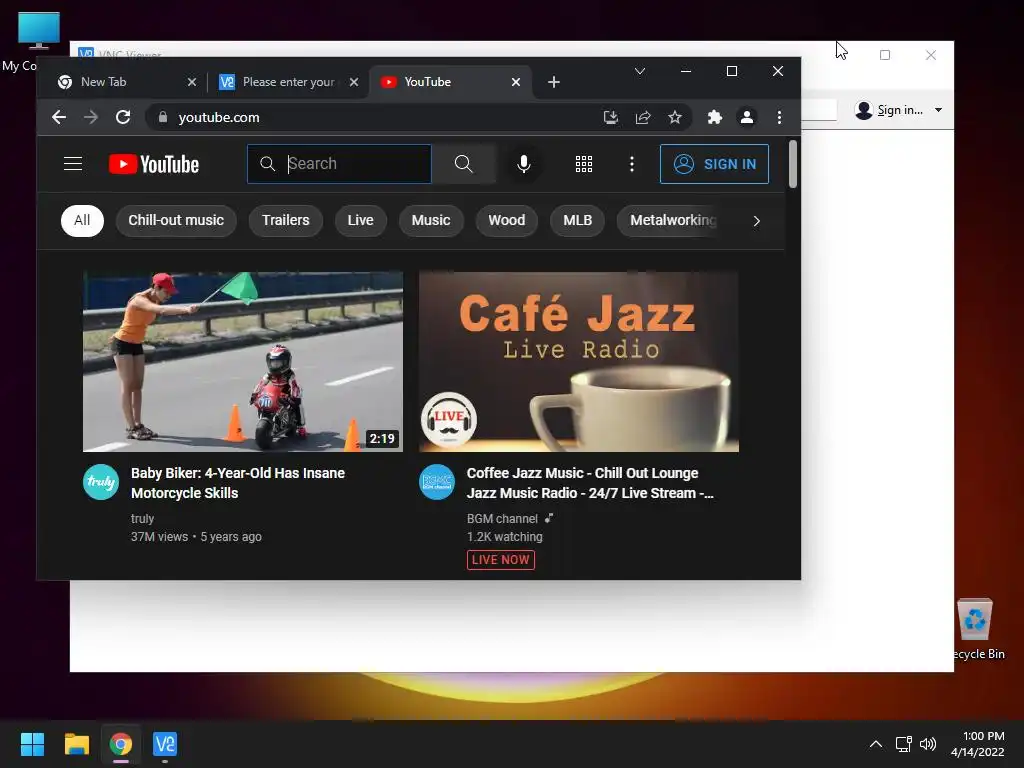Bookmark this tab with star icon
Viewport: 1024px width, 768px height.
pos(675,117)
